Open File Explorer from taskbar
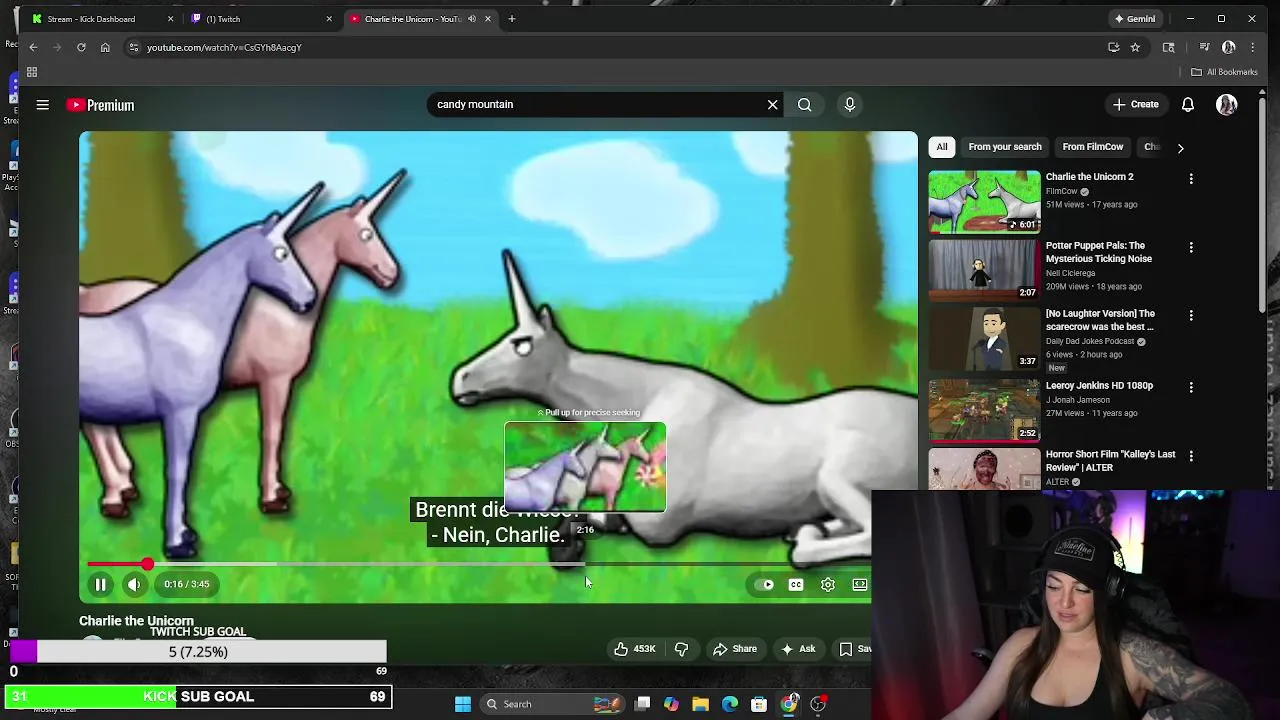 click(700, 704)
